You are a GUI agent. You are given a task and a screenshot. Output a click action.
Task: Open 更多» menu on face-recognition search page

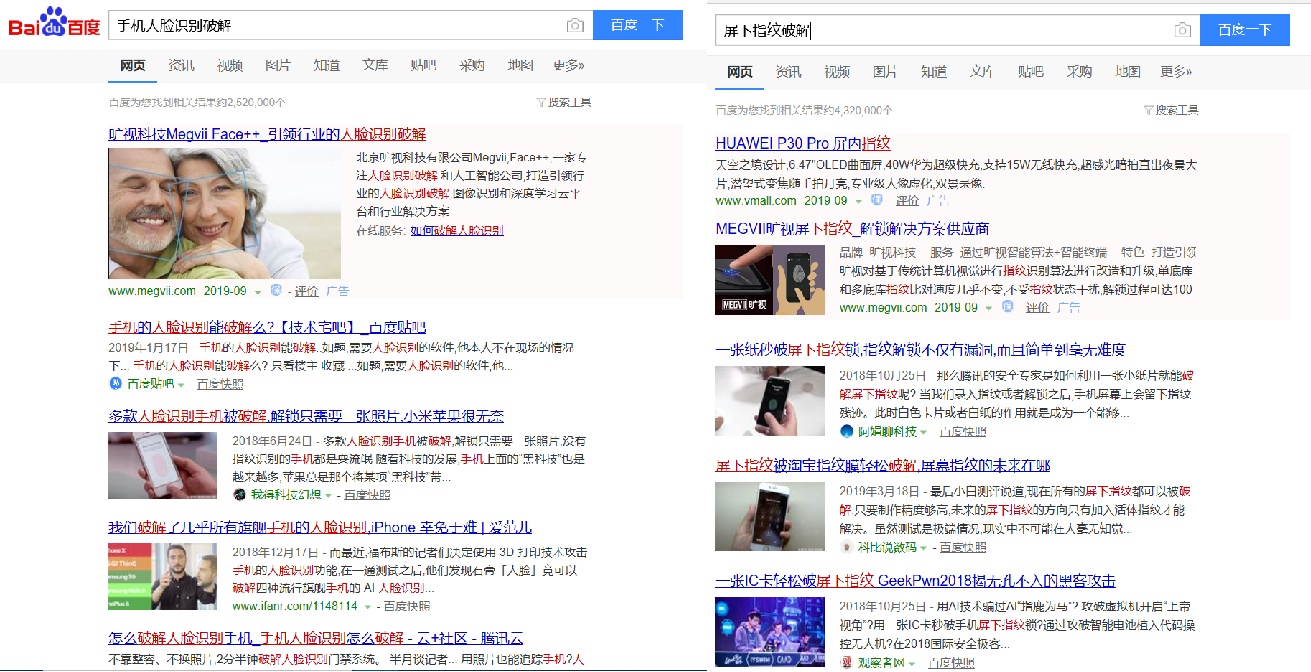click(568, 65)
